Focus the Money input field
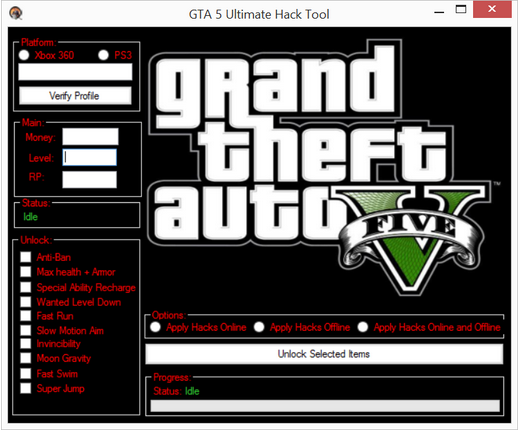Screen dimensions: 518x430 pyautogui.click(x=90, y=137)
